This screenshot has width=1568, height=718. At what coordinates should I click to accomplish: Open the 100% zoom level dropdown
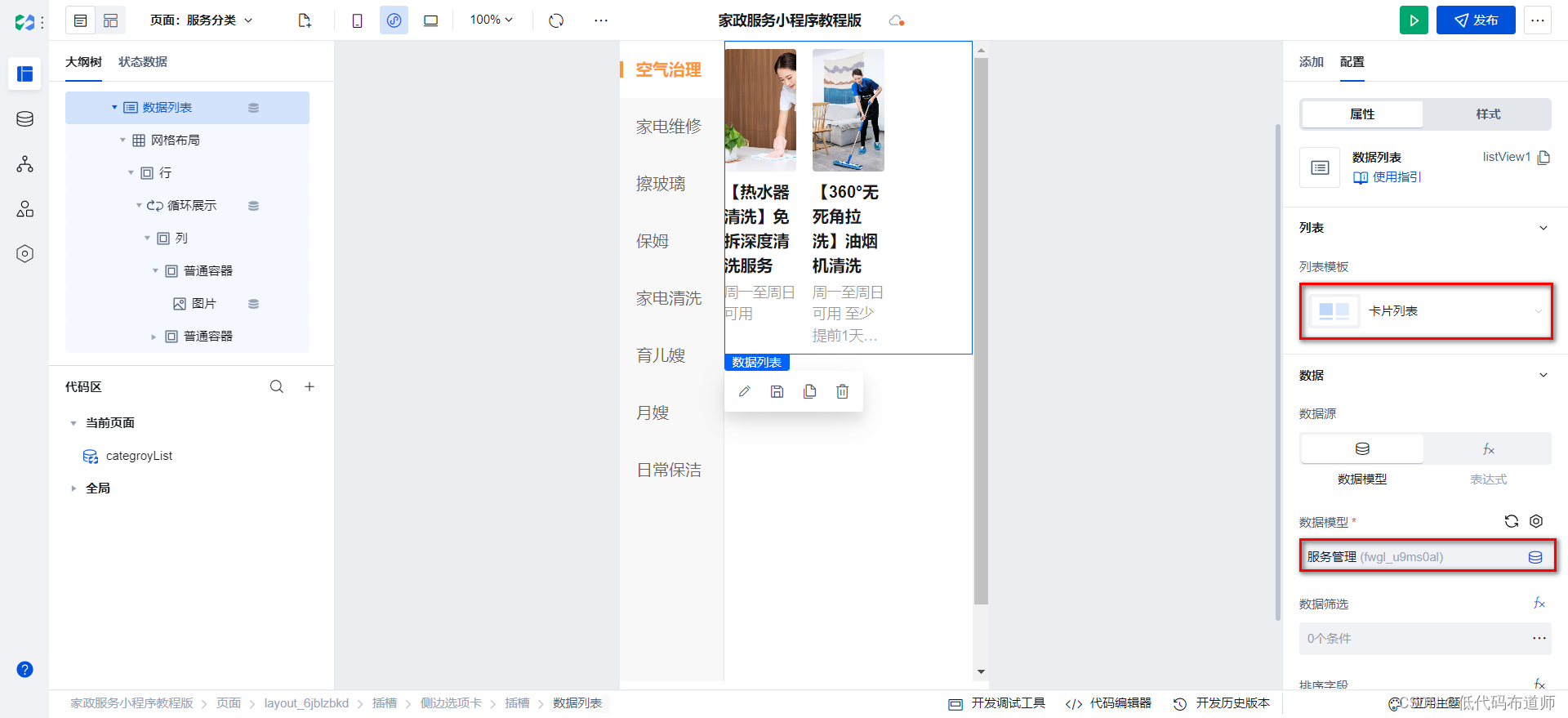tap(492, 20)
